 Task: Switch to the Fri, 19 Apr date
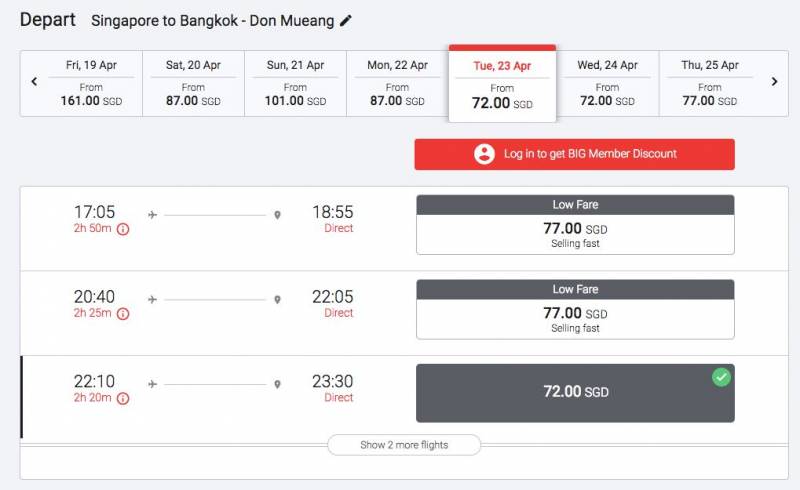(91, 82)
